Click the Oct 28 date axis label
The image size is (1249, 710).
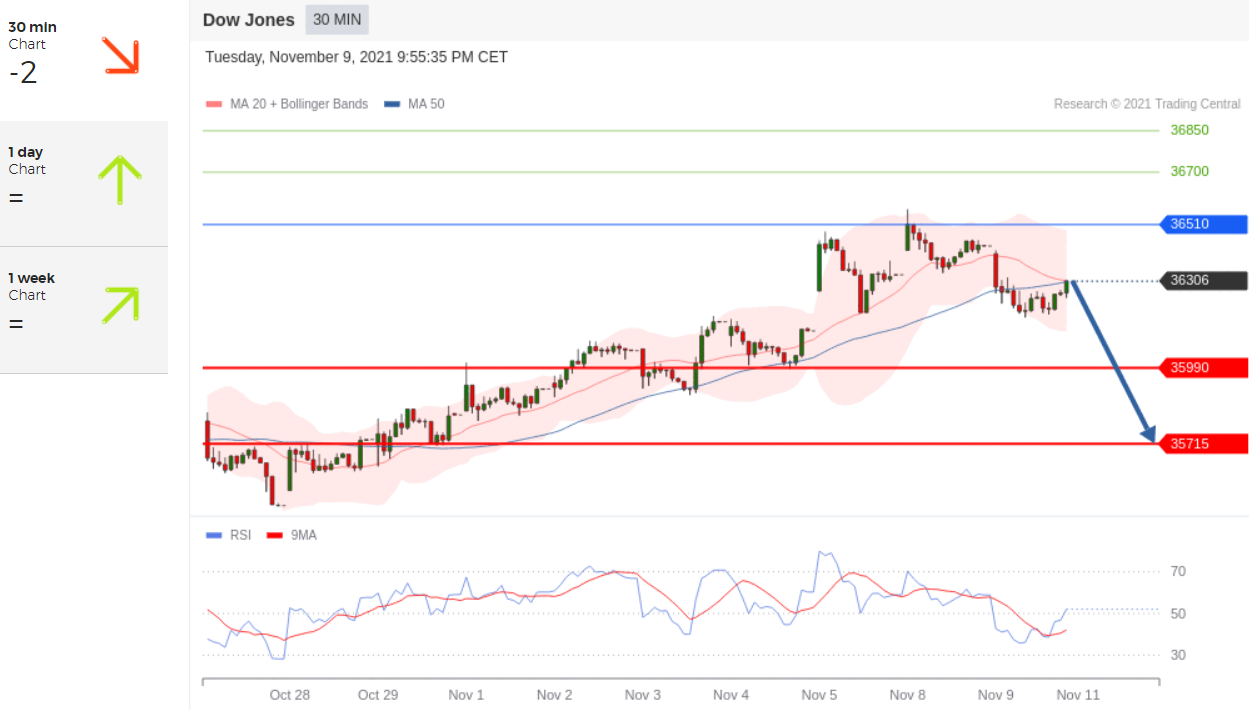click(x=289, y=695)
